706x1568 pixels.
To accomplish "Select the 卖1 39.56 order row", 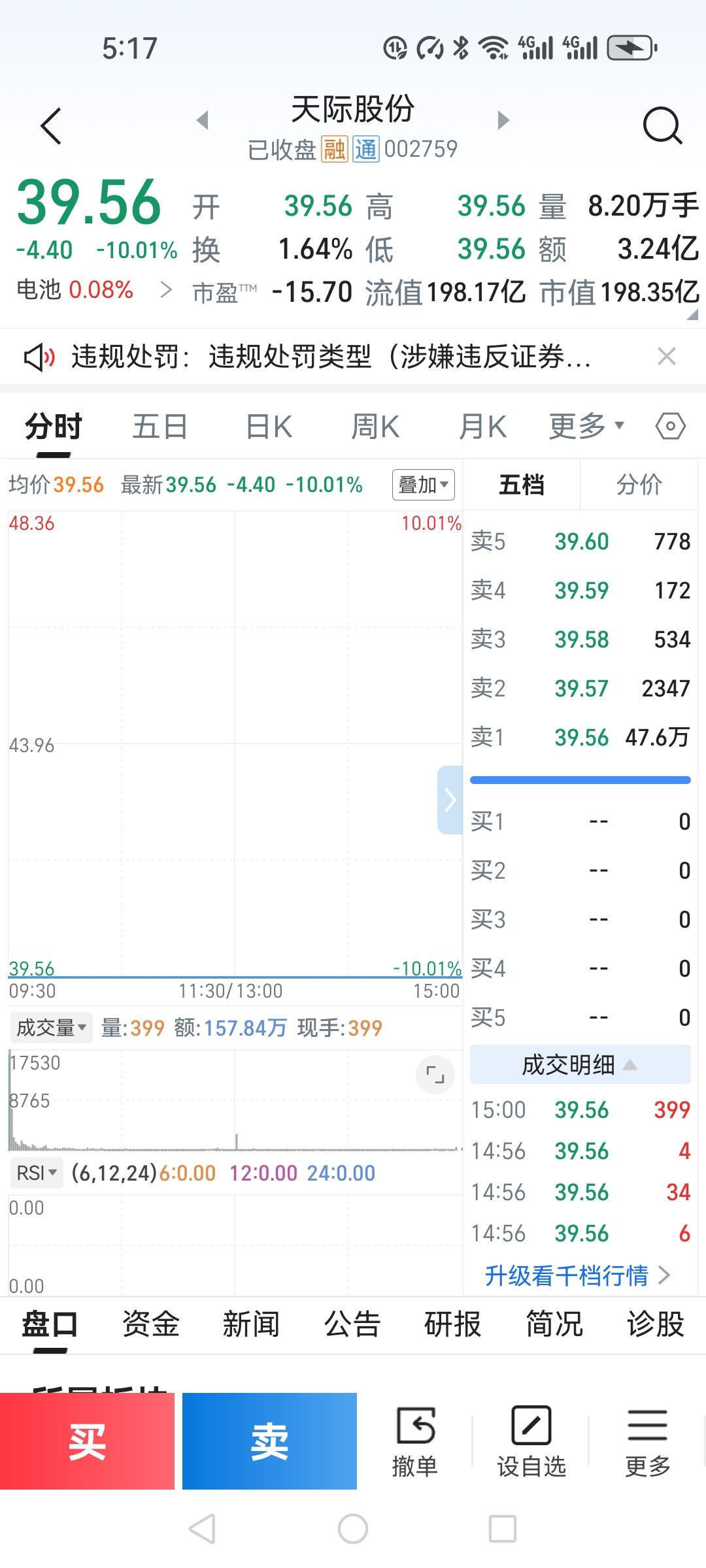I will click(580, 737).
